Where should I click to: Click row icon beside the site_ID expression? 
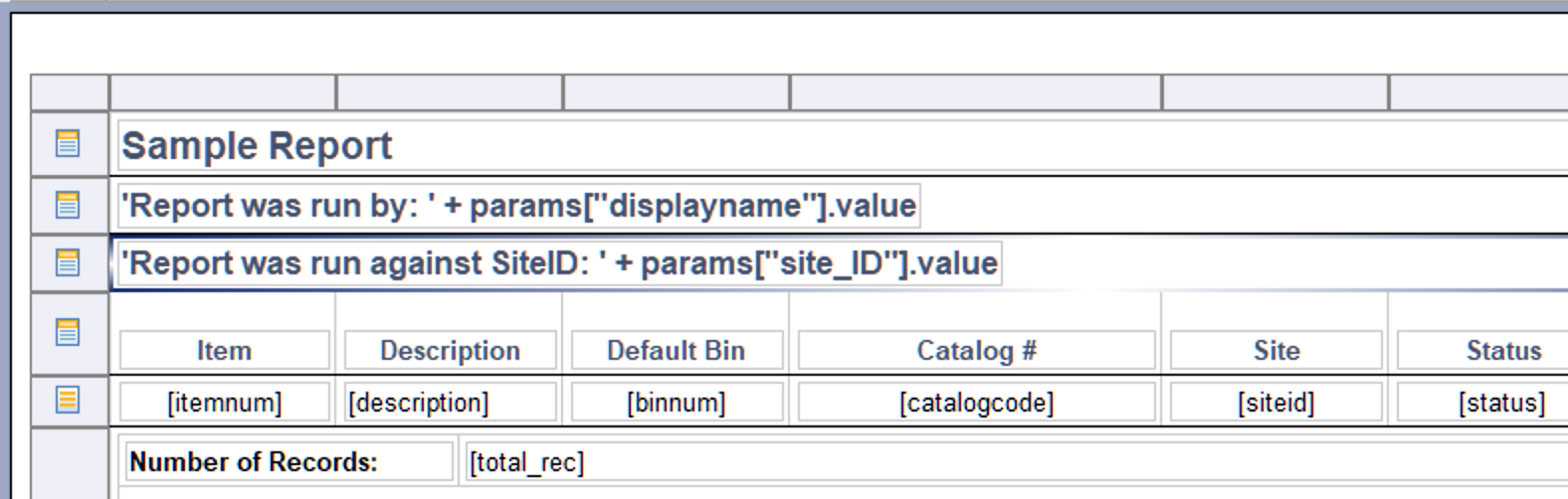[x=67, y=262]
